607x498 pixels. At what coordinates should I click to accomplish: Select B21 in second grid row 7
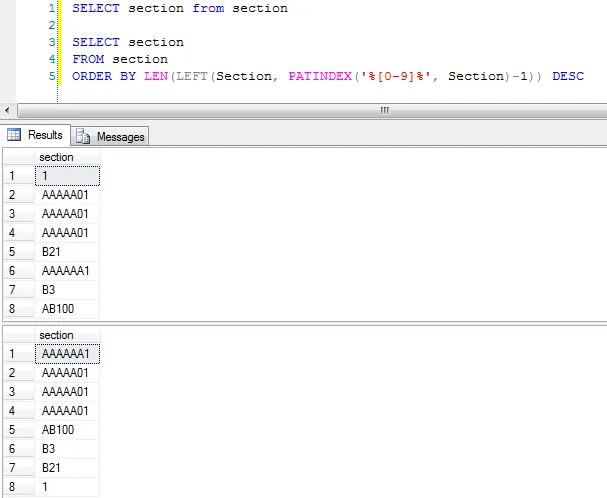click(x=67, y=468)
